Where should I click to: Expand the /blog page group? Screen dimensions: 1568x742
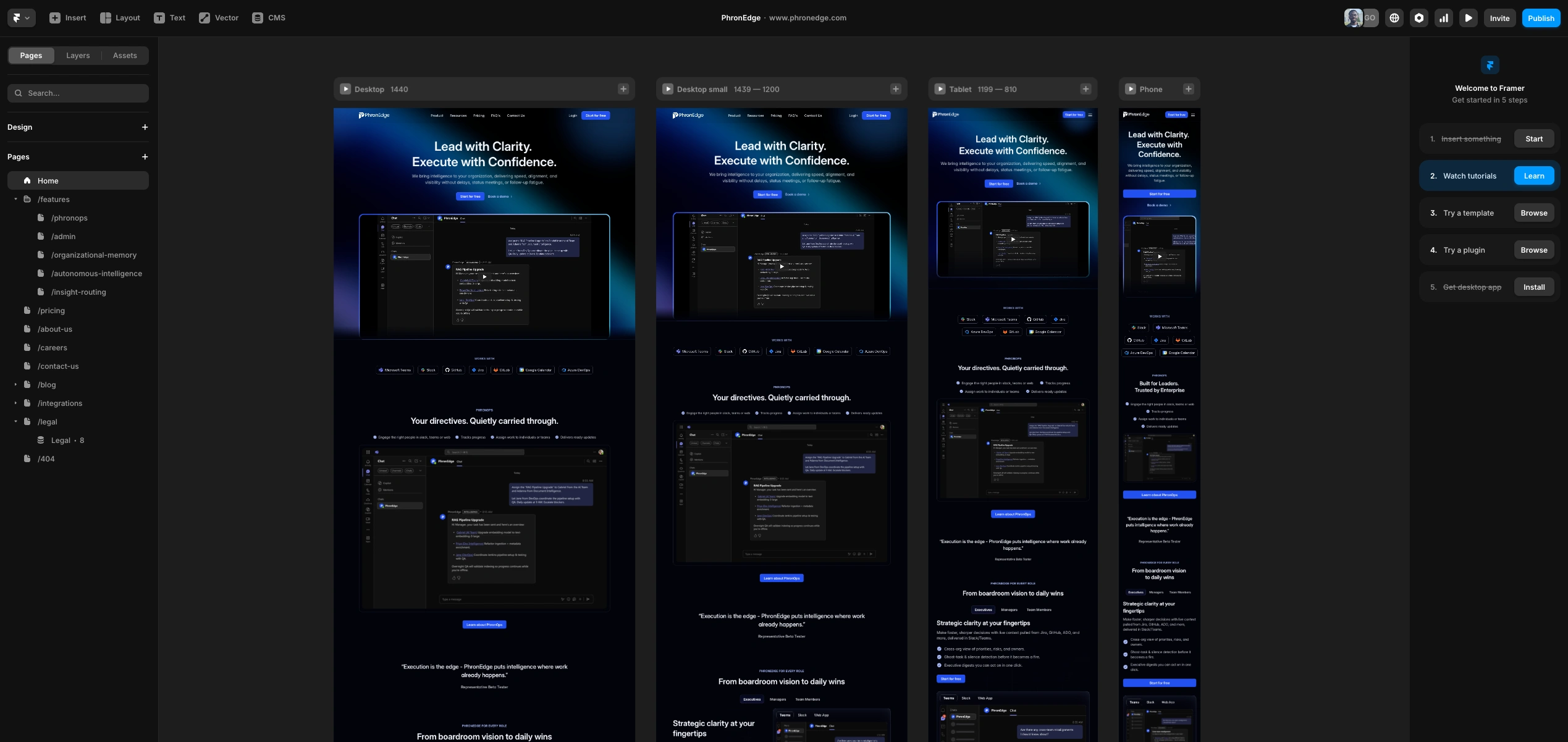15,384
